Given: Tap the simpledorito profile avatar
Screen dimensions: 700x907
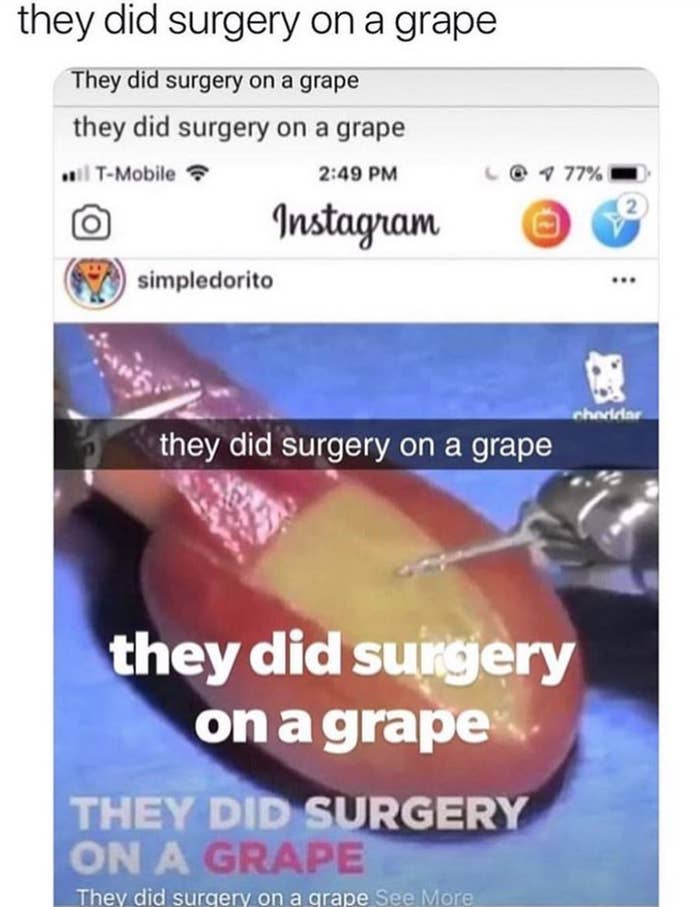Looking at the screenshot, I should (x=95, y=283).
